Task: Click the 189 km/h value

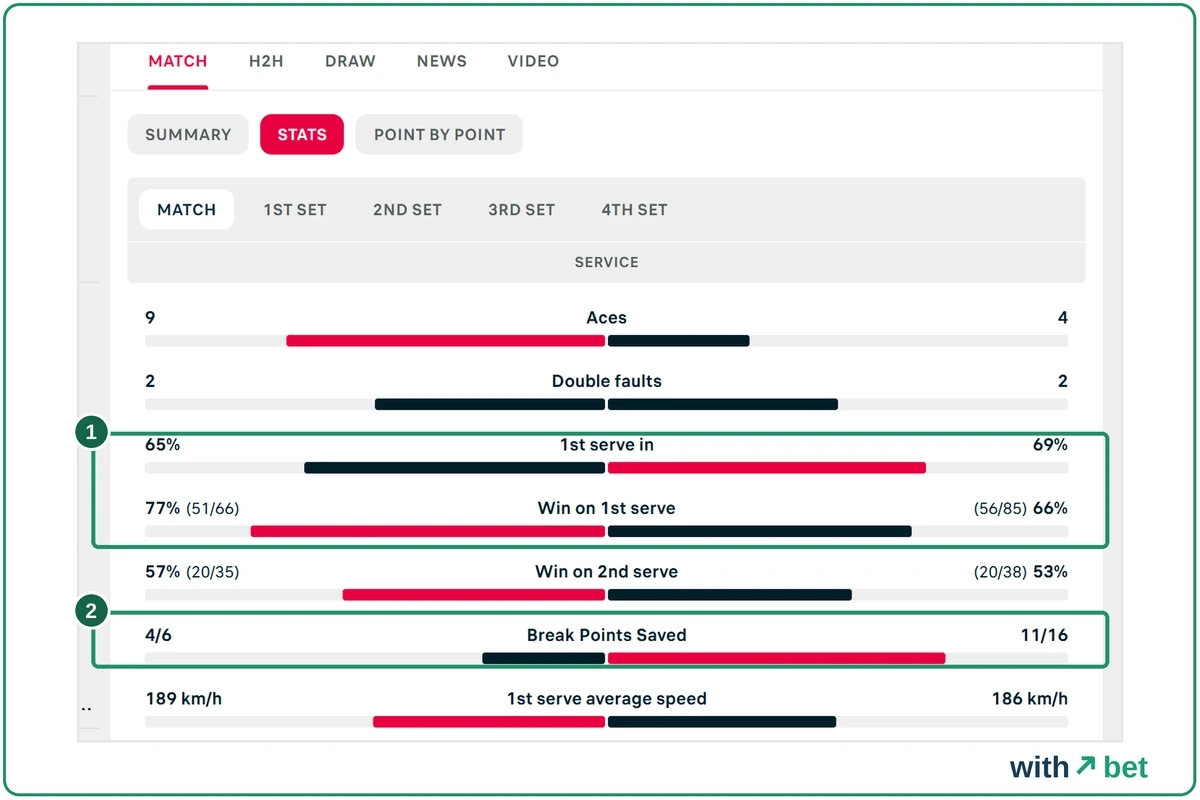Action: [x=184, y=699]
